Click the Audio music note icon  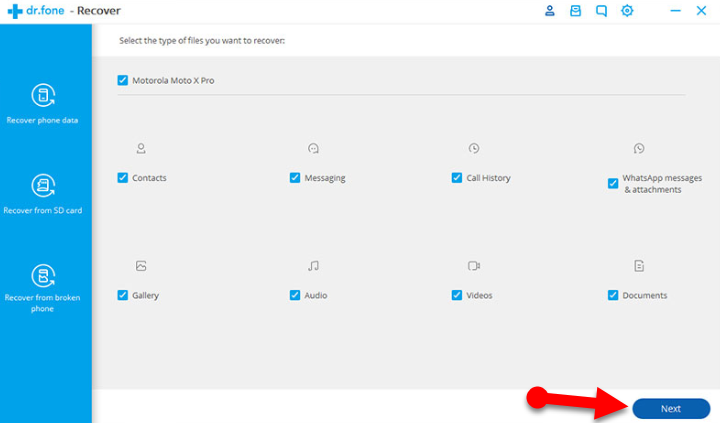[x=313, y=266]
